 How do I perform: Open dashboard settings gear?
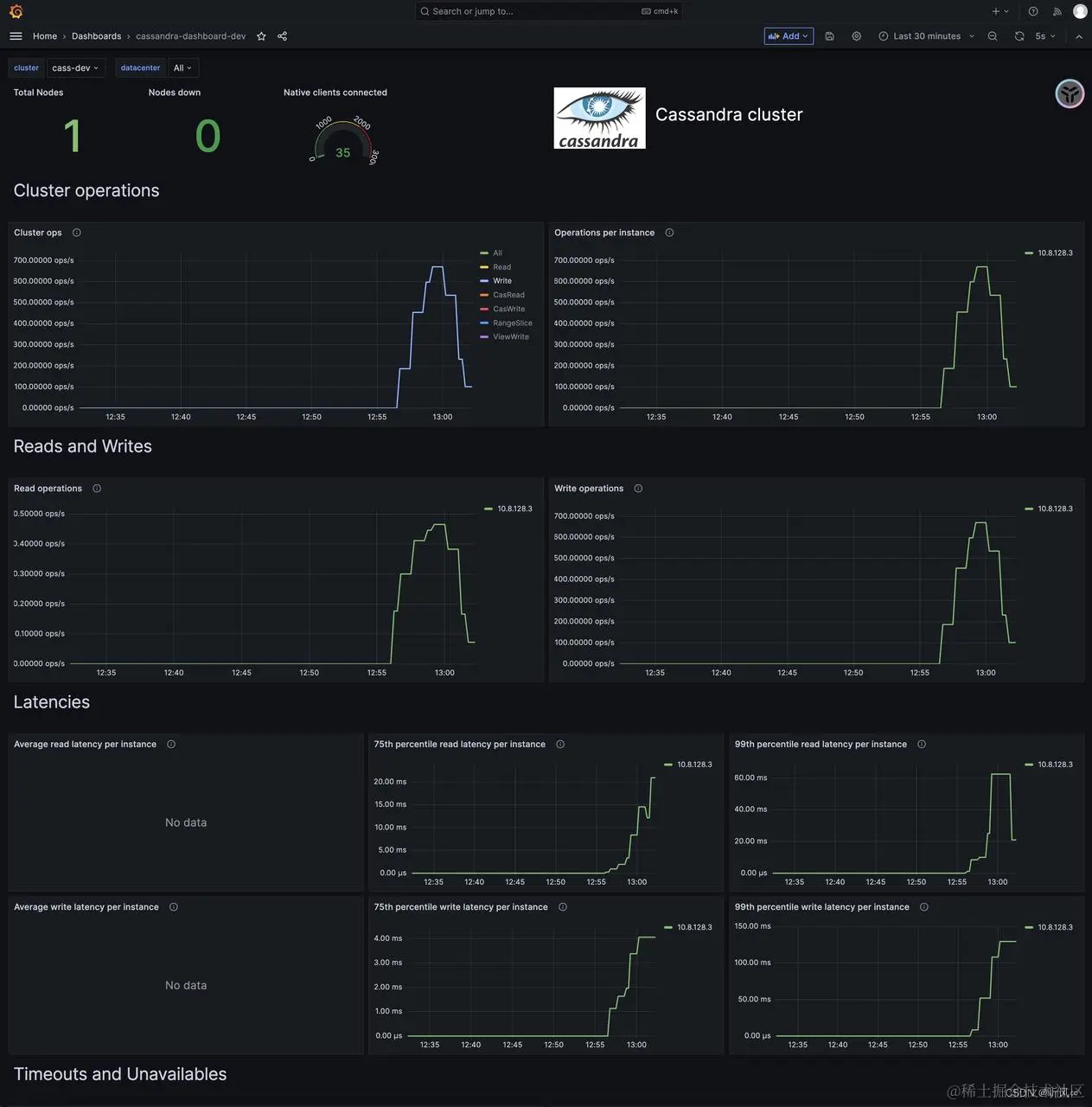(856, 36)
